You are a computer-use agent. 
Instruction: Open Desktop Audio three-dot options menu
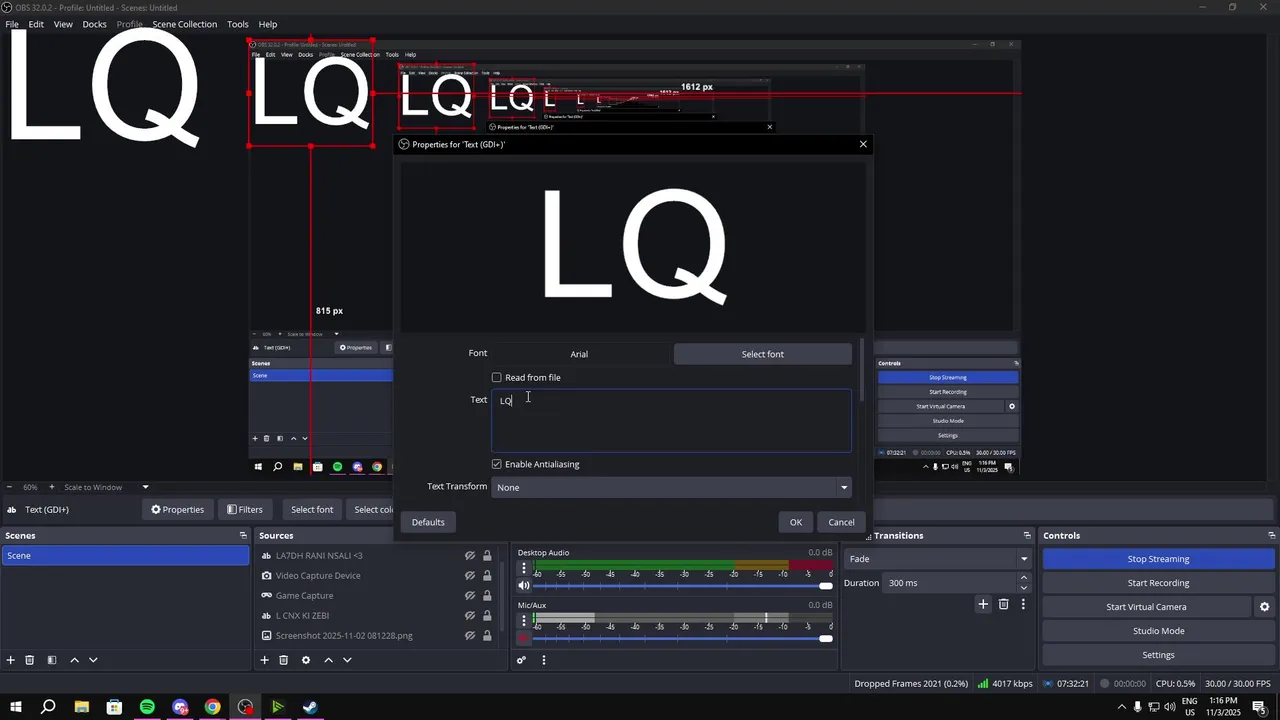pyautogui.click(x=523, y=568)
